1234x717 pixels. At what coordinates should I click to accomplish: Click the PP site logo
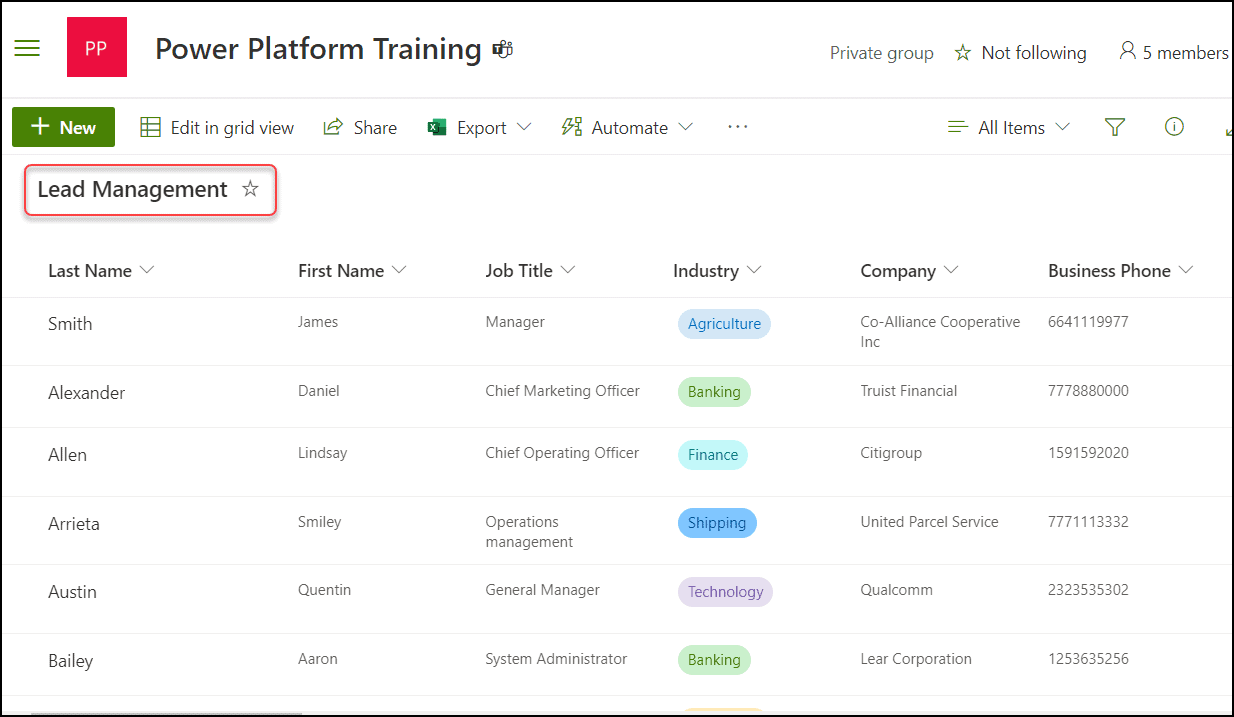(x=96, y=48)
